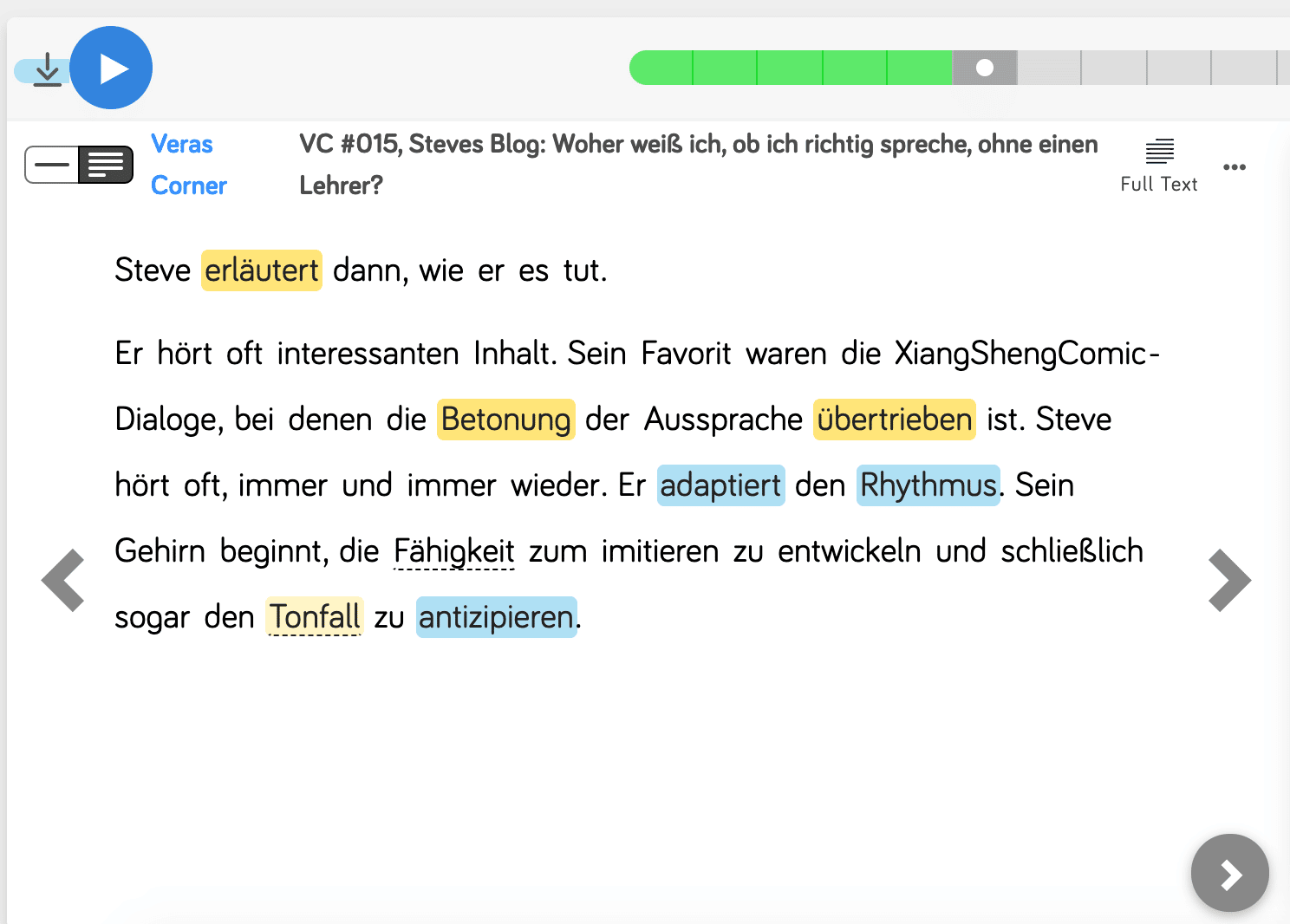1290x924 pixels.
Task: Click the yellow word übertrieben
Action: 894,420
